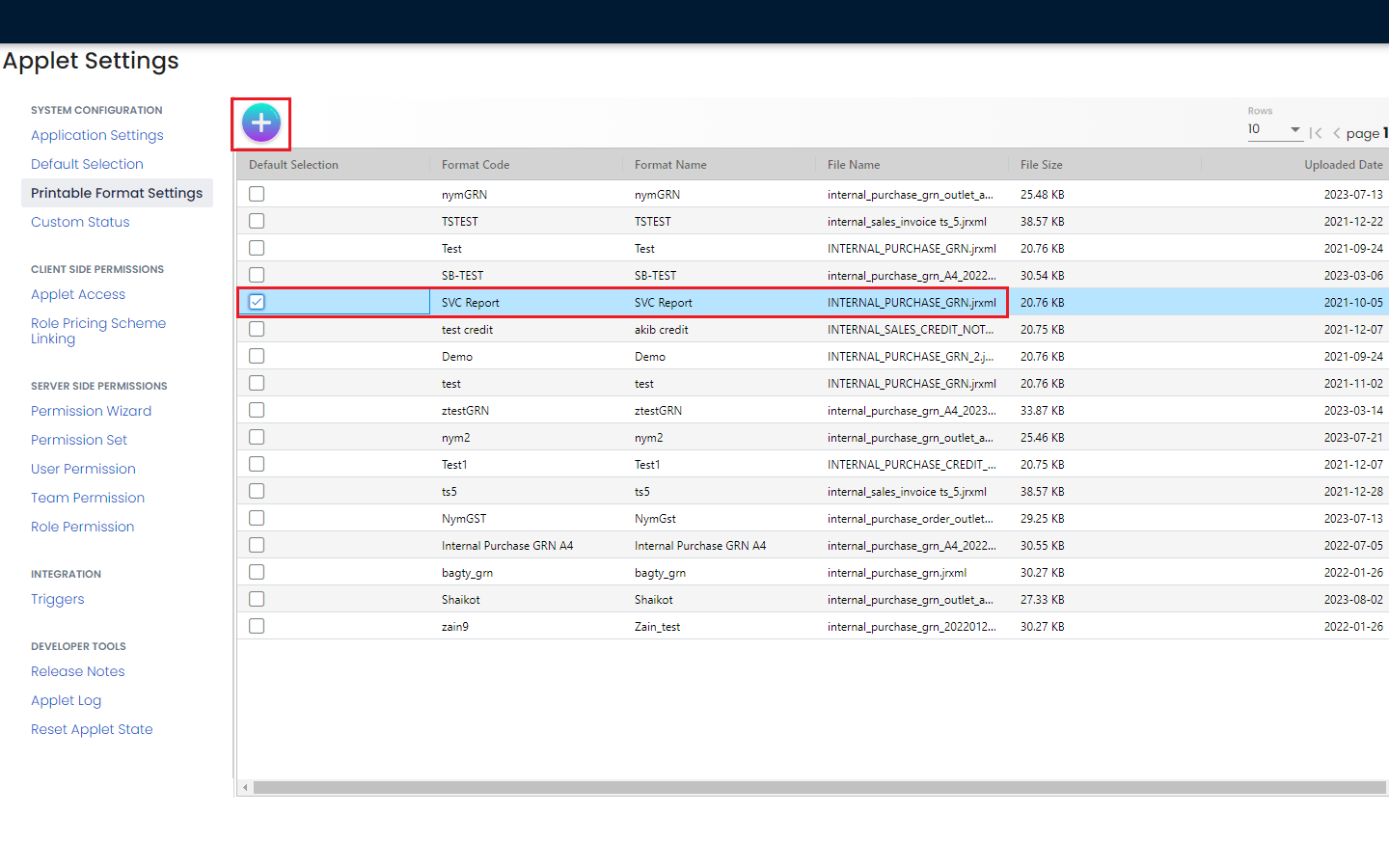Screen dimensions: 1389x868
Task: Open the Permission Wizard link
Action: 91,411
